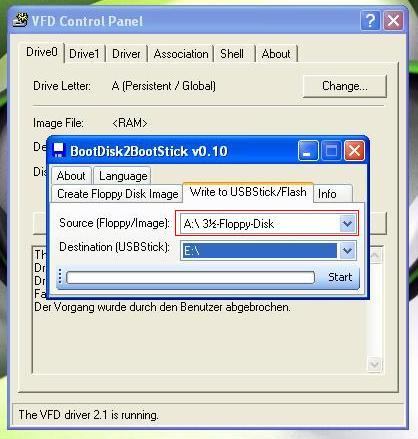Click the Start button

click(x=340, y=277)
